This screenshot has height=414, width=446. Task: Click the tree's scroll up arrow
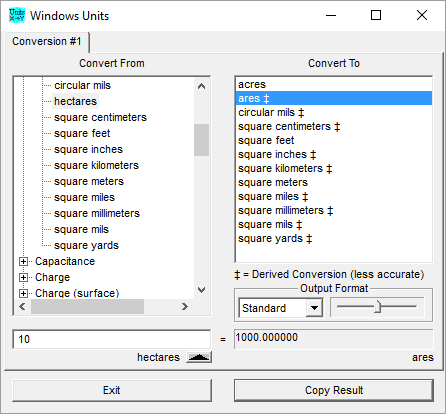click(x=201, y=86)
